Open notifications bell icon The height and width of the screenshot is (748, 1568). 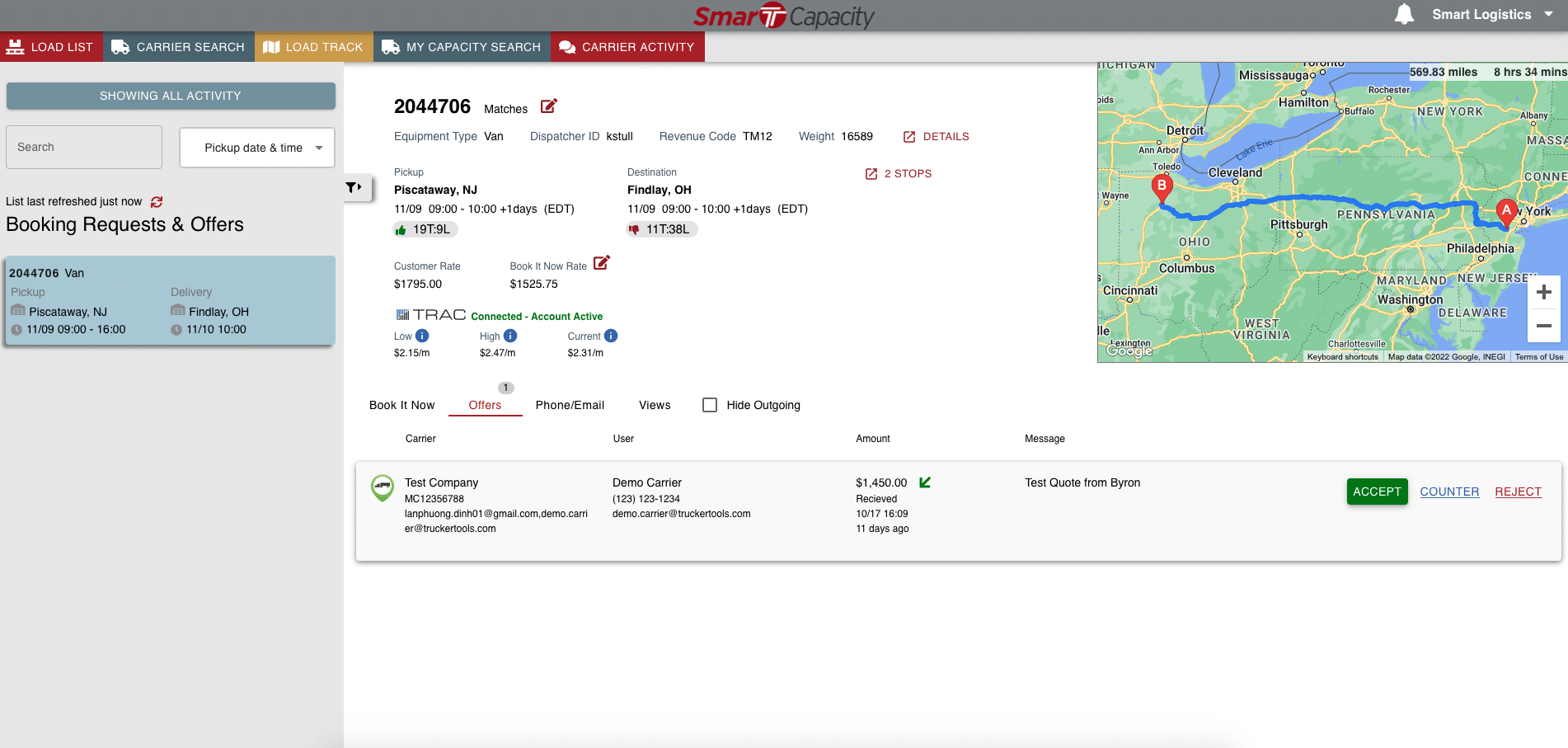coord(1404,14)
